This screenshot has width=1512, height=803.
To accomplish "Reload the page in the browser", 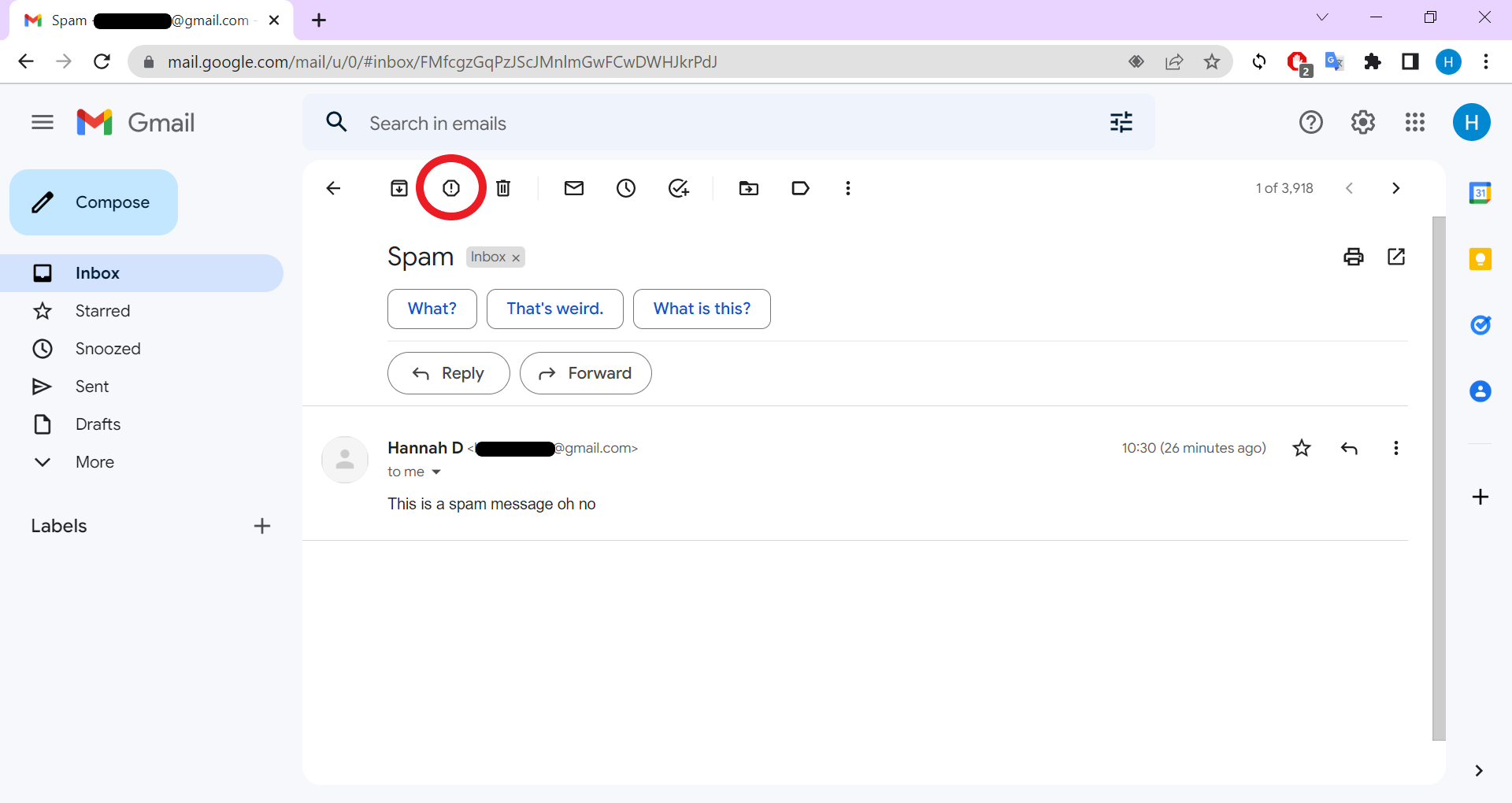I will 102,61.
